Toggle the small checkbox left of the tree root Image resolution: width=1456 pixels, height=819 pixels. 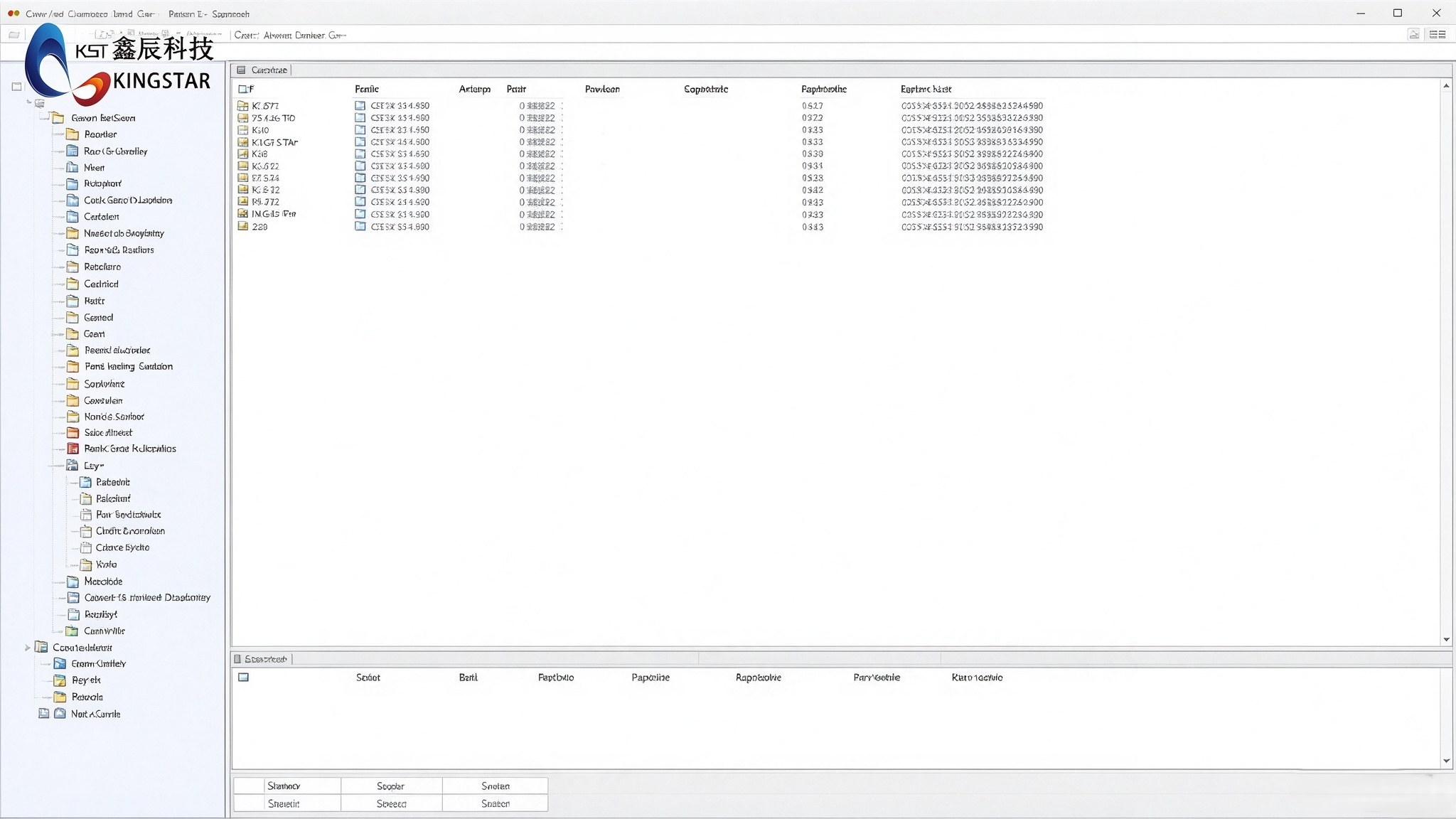[17, 87]
